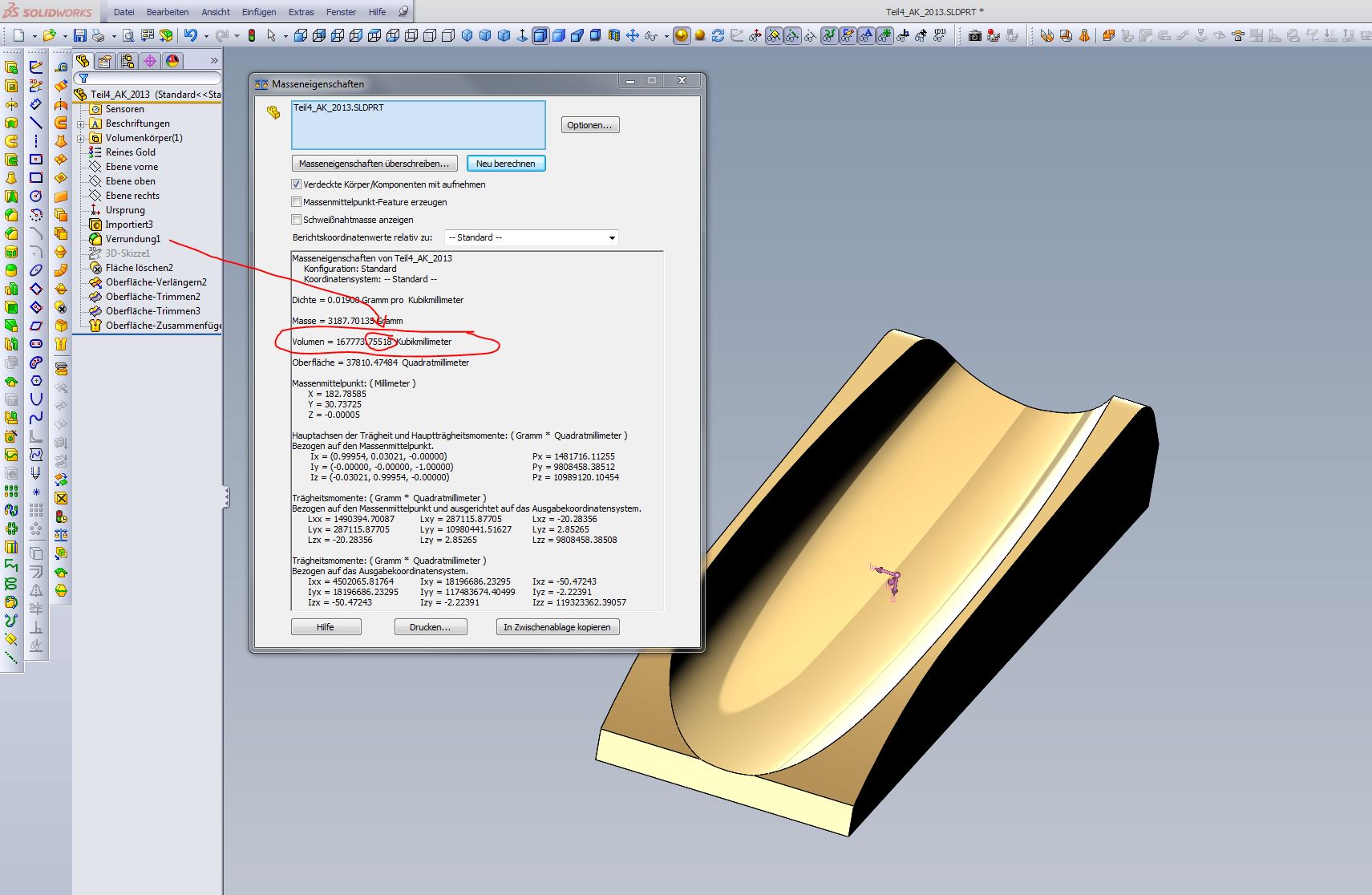Open the Einfügen menu
This screenshot has width=1372, height=895.
tap(258, 12)
